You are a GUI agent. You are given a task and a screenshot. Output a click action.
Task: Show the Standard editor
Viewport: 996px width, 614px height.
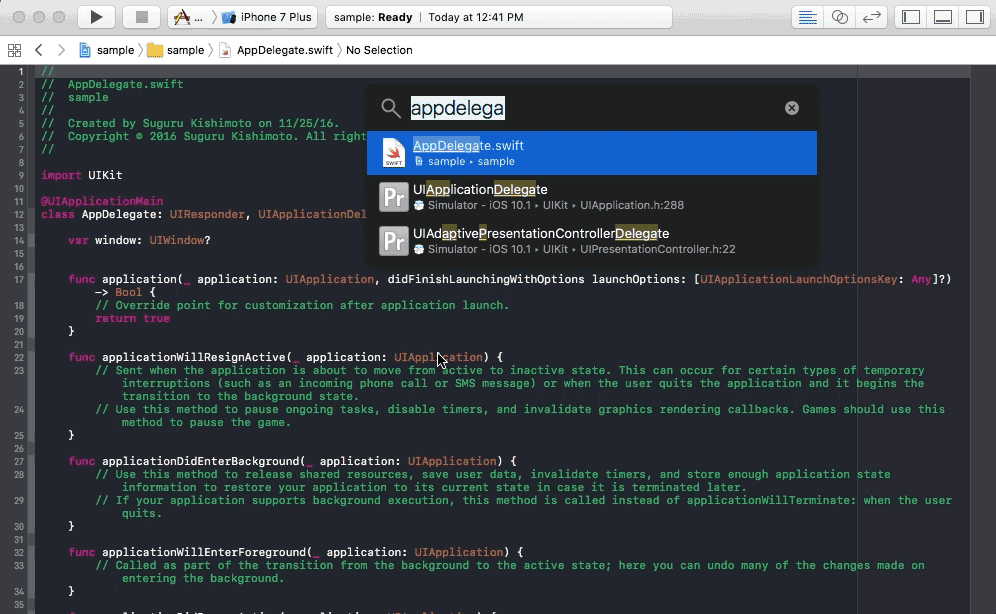tap(807, 17)
